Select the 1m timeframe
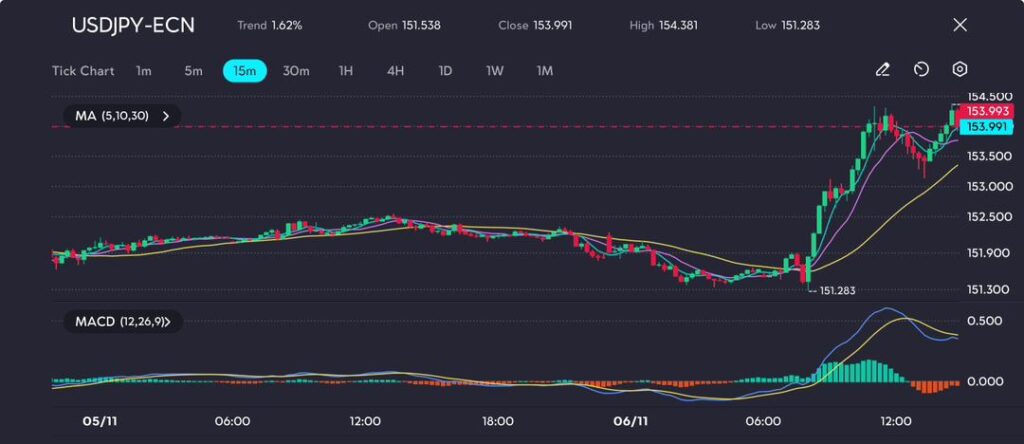The width and height of the screenshot is (1024, 444). (x=144, y=71)
